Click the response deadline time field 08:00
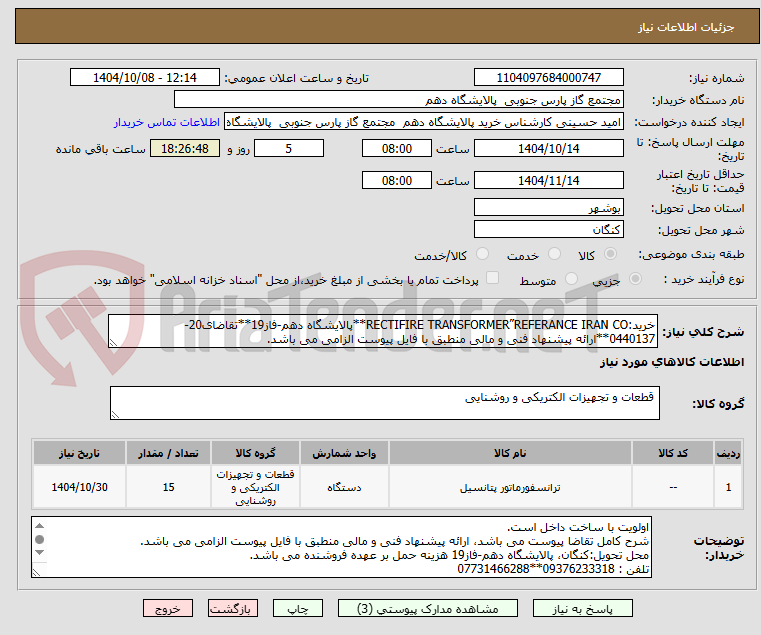 pyautogui.click(x=397, y=149)
